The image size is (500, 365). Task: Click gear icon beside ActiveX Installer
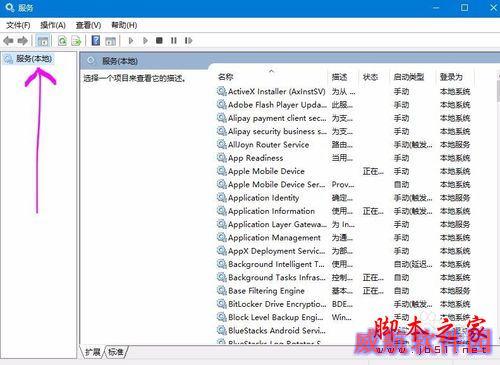click(x=222, y=91)
